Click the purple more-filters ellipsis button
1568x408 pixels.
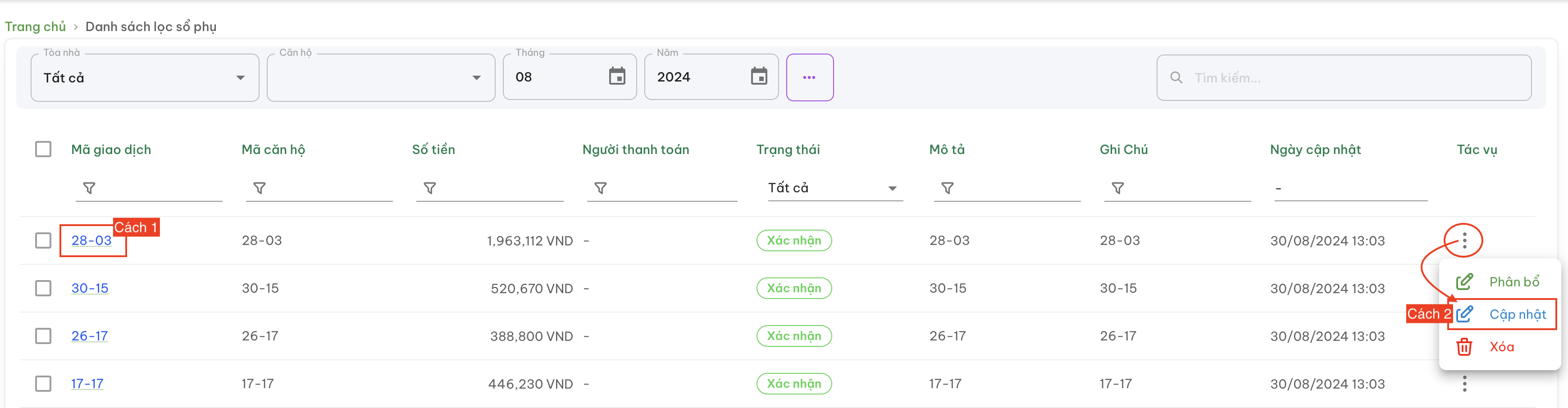point(809,77)
